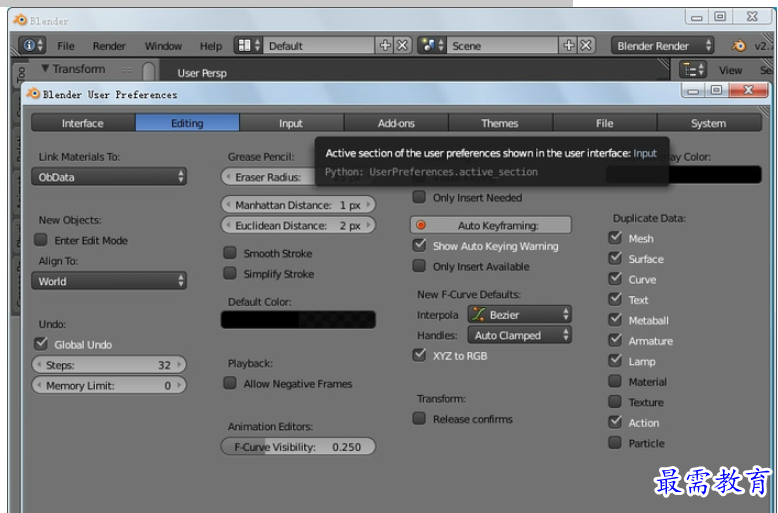Add a new scene with plus icon

569,46
